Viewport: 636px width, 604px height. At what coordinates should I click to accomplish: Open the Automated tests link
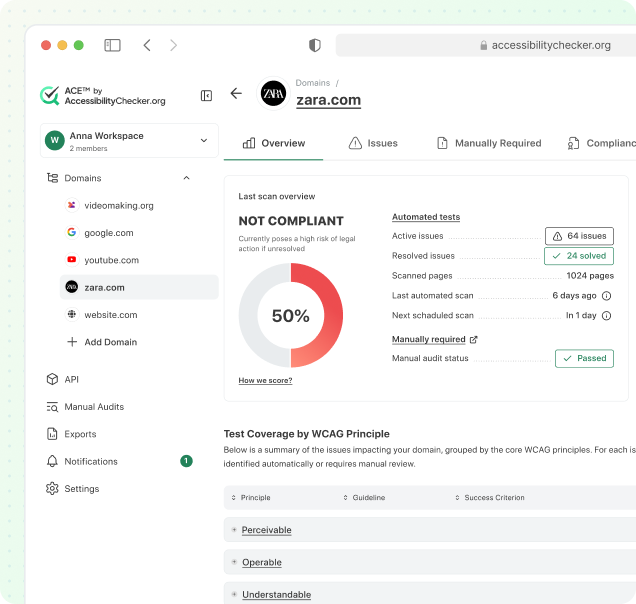426,217
